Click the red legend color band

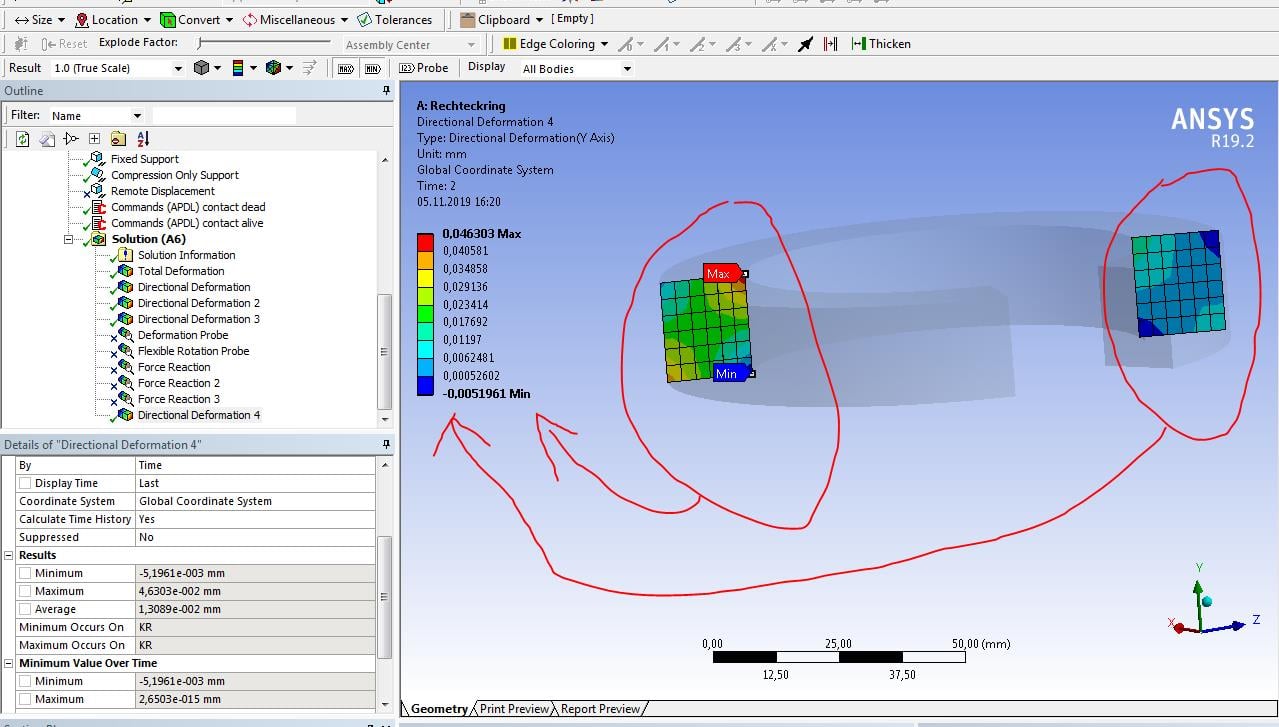[x=426, y=242]
